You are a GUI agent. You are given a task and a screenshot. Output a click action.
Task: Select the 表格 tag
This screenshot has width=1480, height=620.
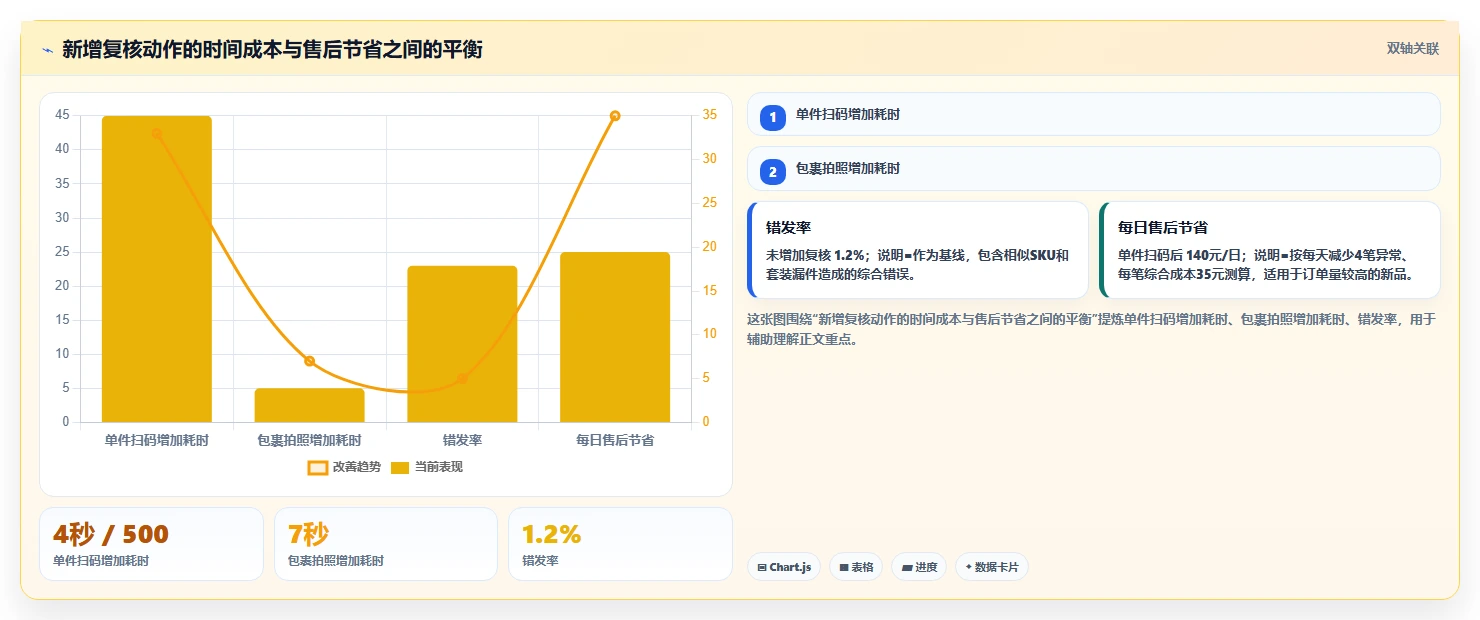(856, 567)
